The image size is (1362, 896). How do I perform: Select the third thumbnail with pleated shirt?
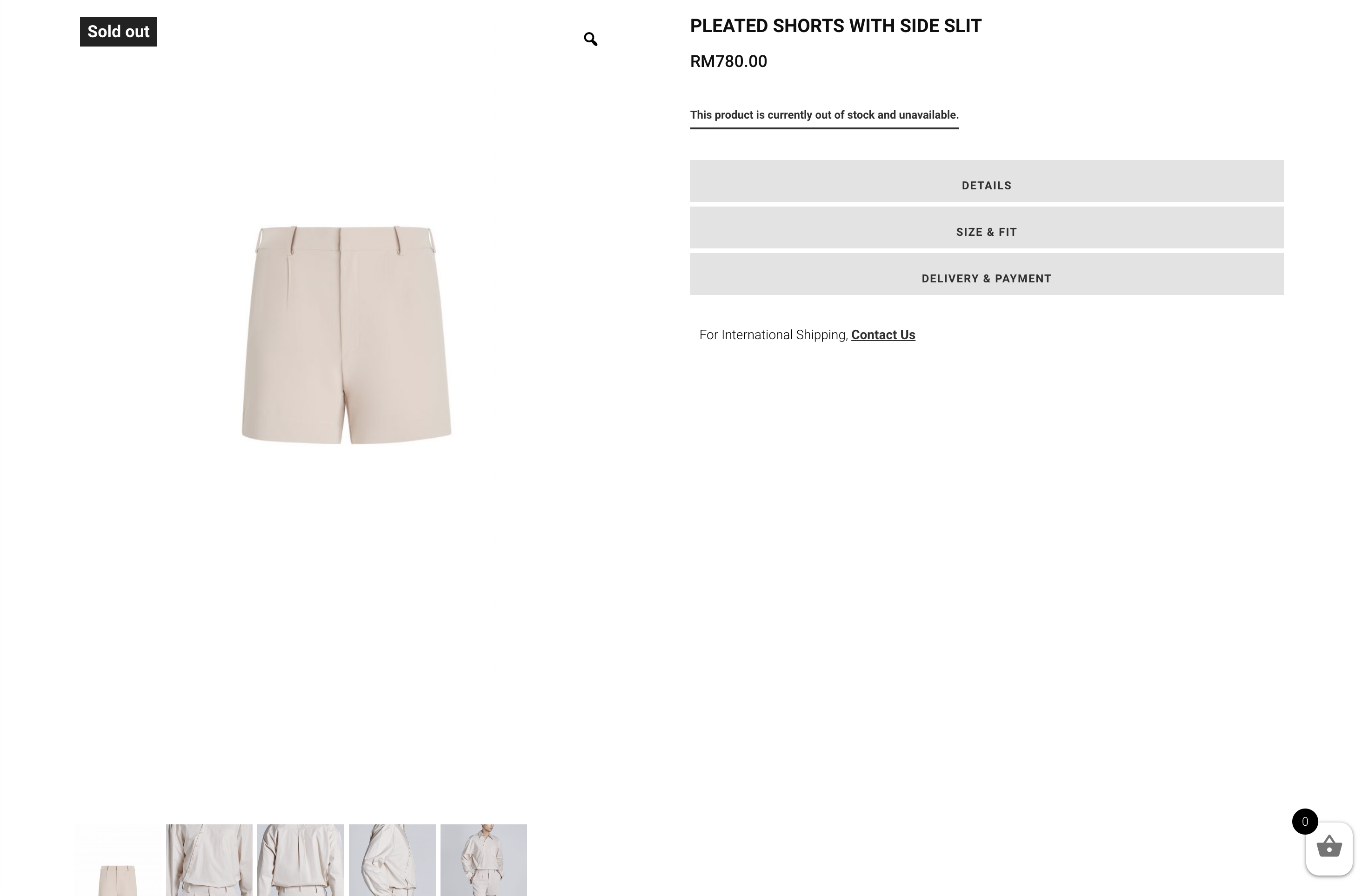coord(300,860)
